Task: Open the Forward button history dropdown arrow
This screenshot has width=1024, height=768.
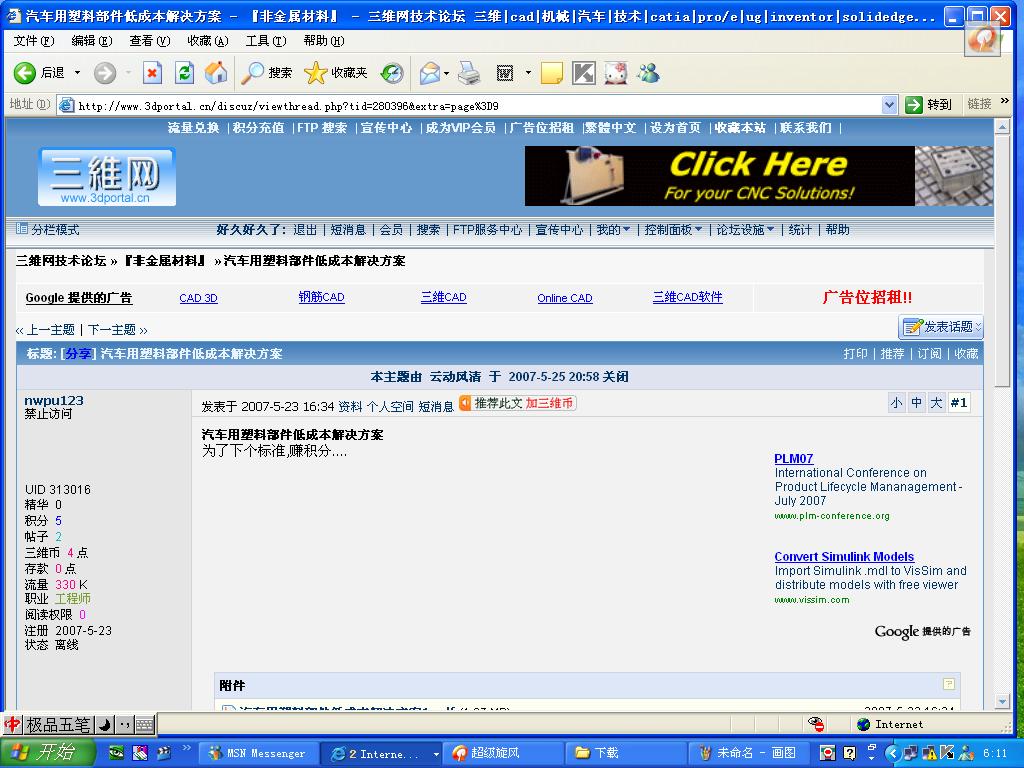Action: click(x=129, y=72)
